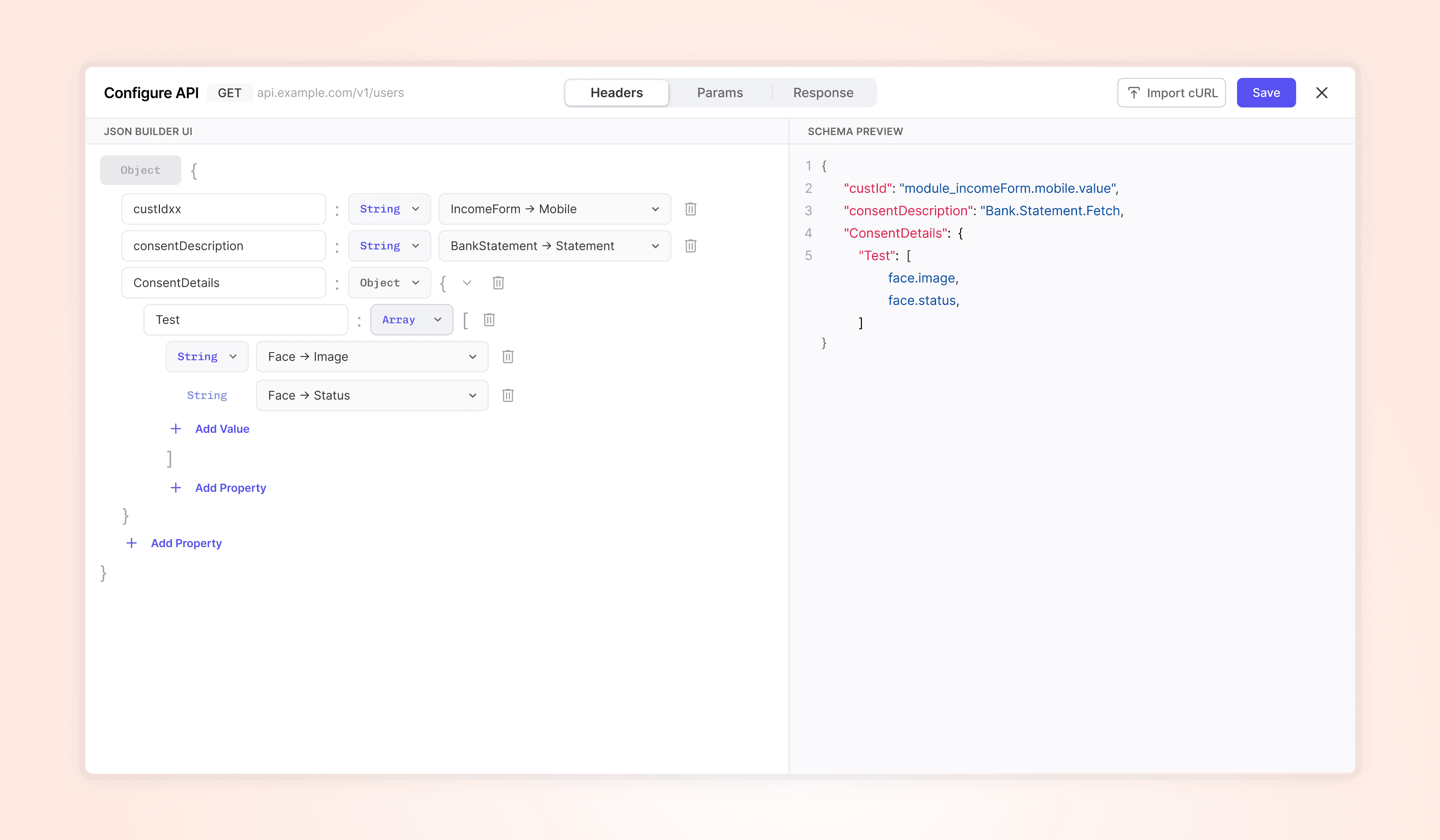Remove the Face → Status array value
Image resolution: width=1440 pixels, height=840 pixels.
pos(508,396)
